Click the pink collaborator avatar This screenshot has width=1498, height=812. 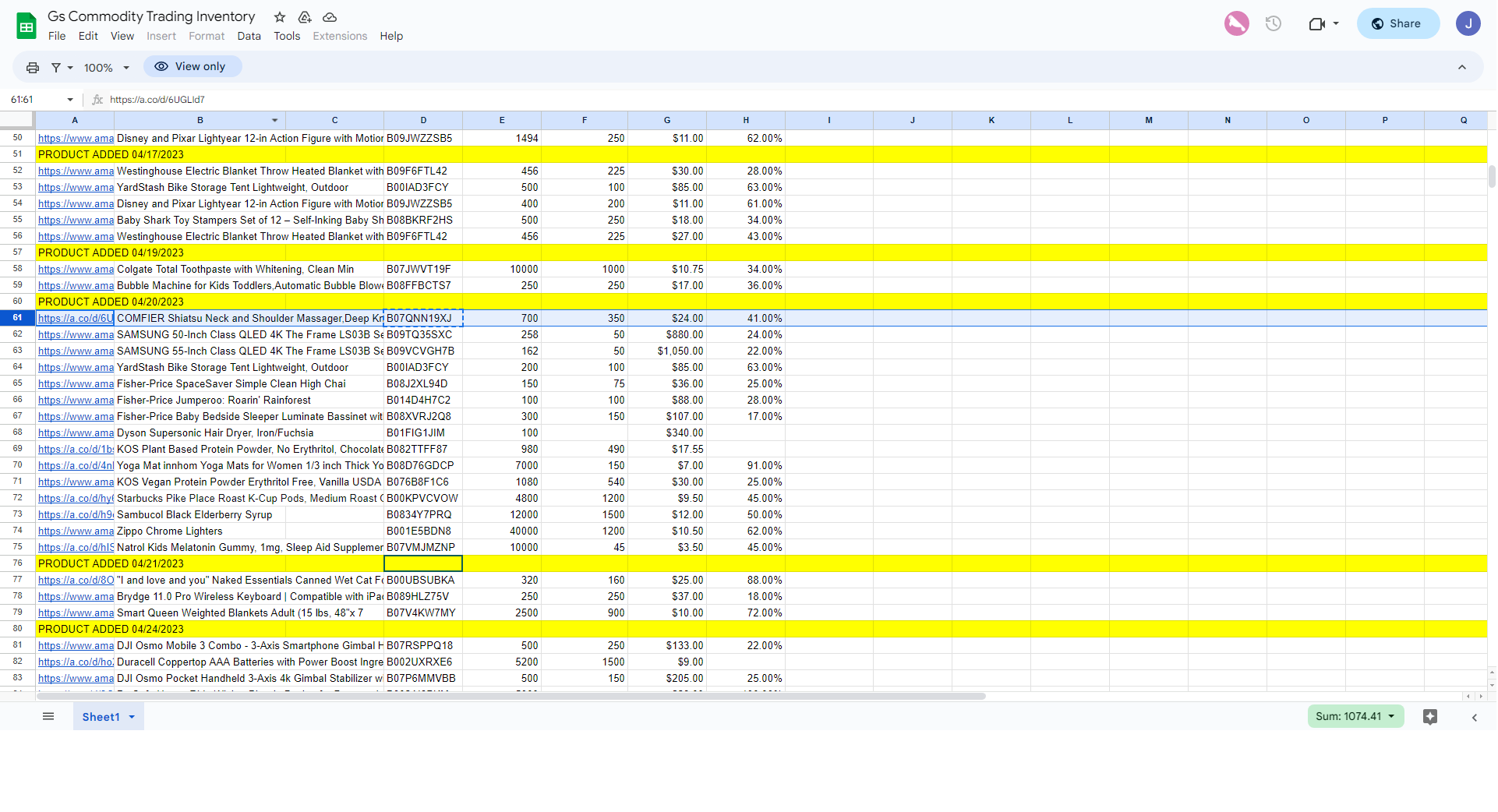(1236, 23)
